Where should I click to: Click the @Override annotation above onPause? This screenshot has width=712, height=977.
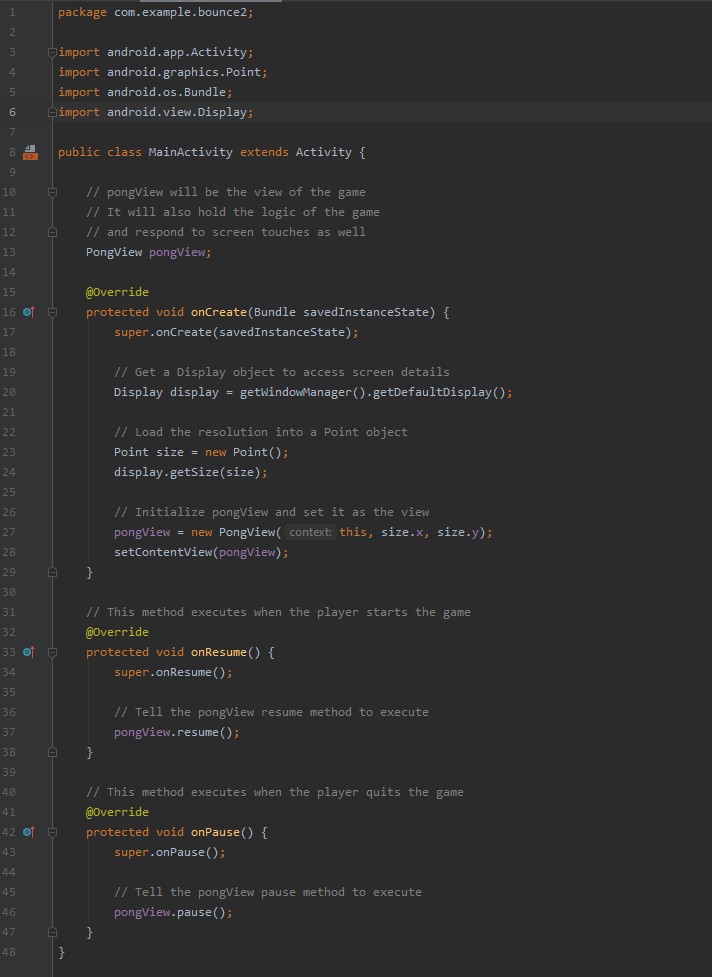click(117, 813)
